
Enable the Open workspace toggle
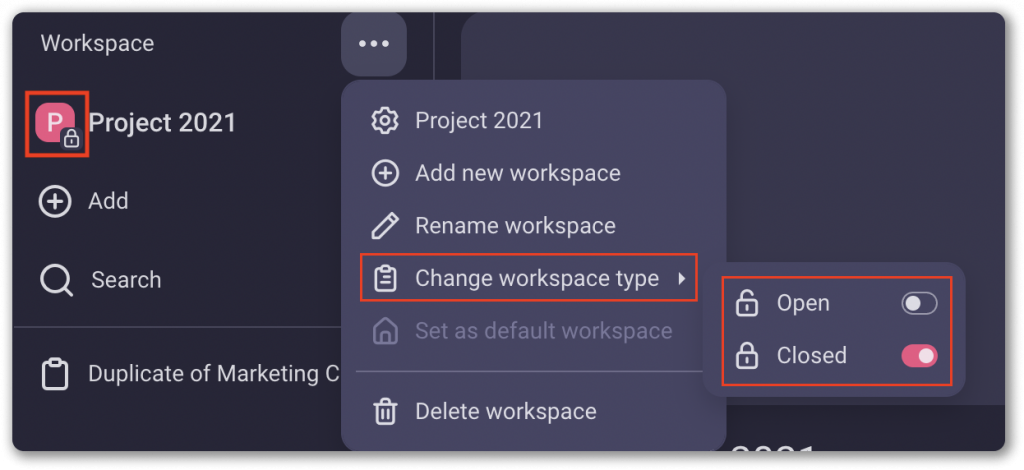(919, 303)
